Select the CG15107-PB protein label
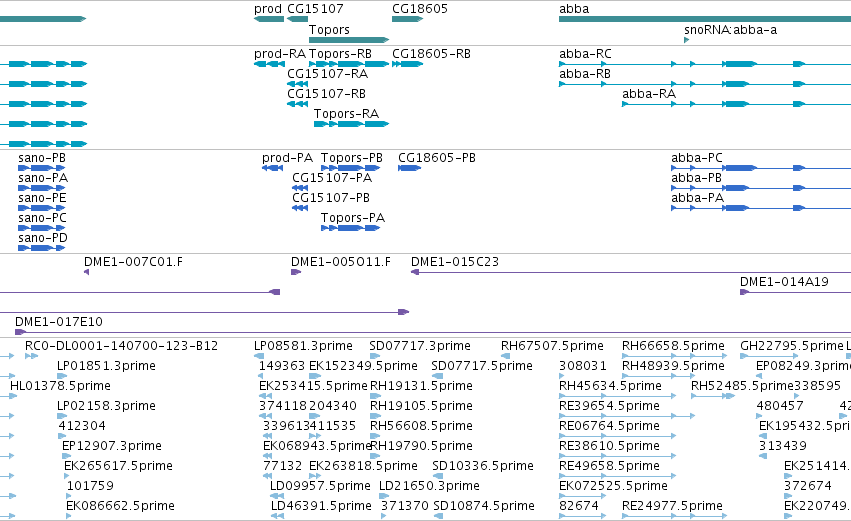851x521 pixels. [x=331, y=198]
